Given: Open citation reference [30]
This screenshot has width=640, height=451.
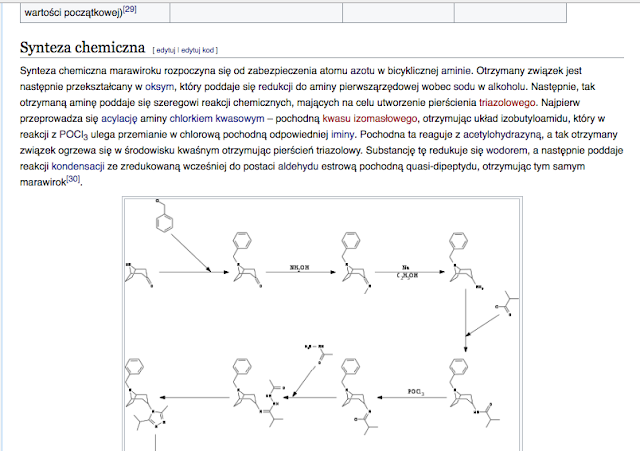Looking at the screenshot, I should click(x=73, y=179).
